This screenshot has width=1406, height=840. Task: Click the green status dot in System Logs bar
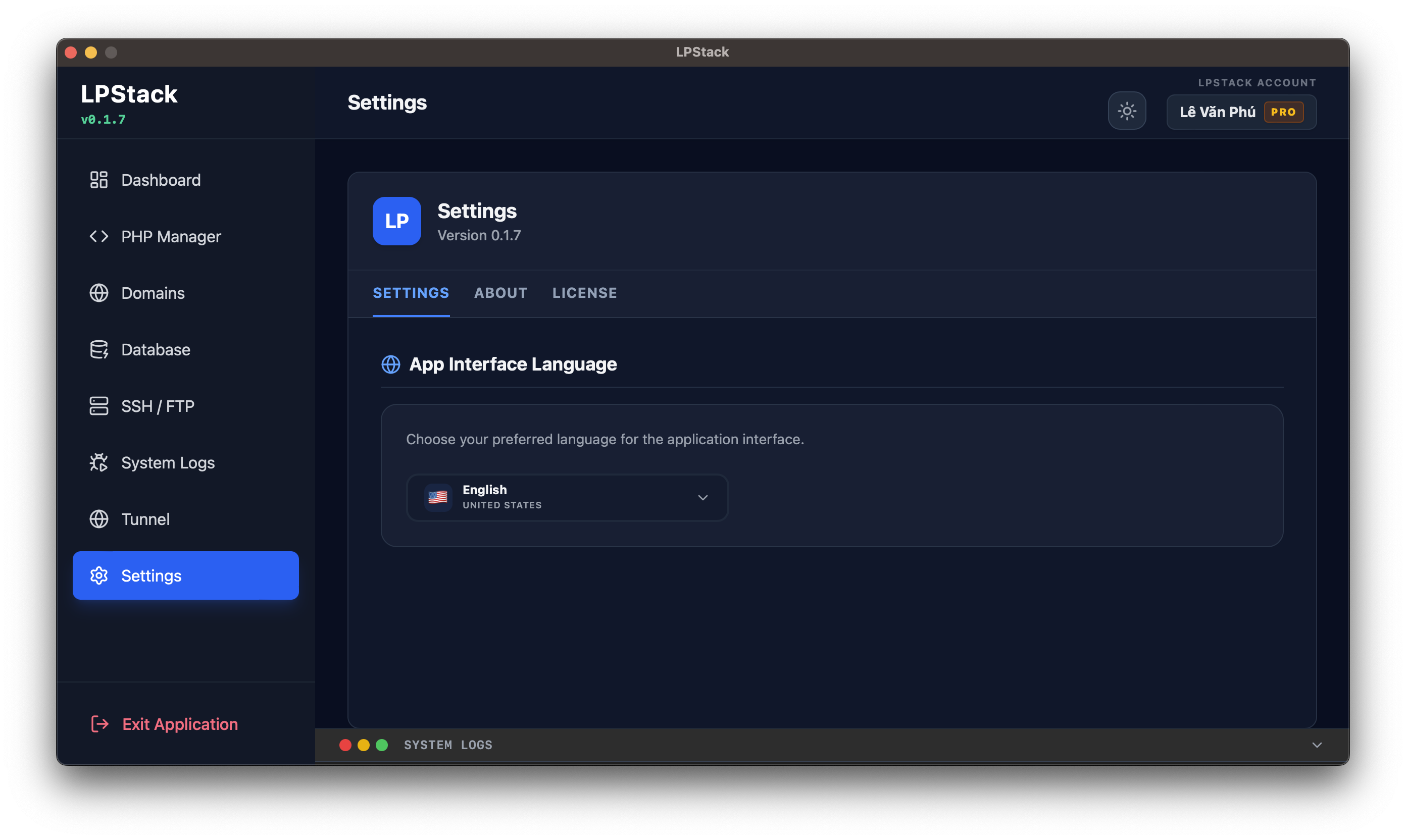click(x=383, y=745)
